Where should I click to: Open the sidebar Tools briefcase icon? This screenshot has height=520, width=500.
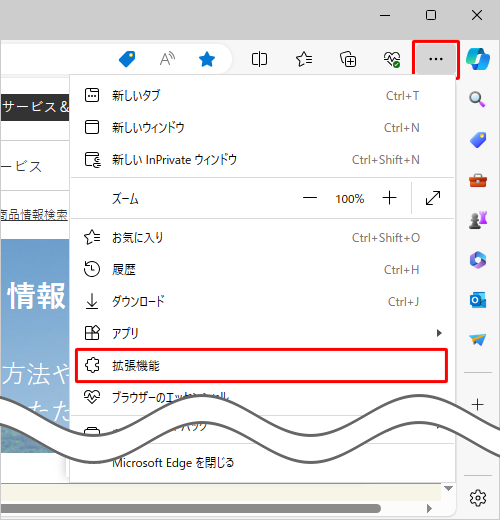478,180
